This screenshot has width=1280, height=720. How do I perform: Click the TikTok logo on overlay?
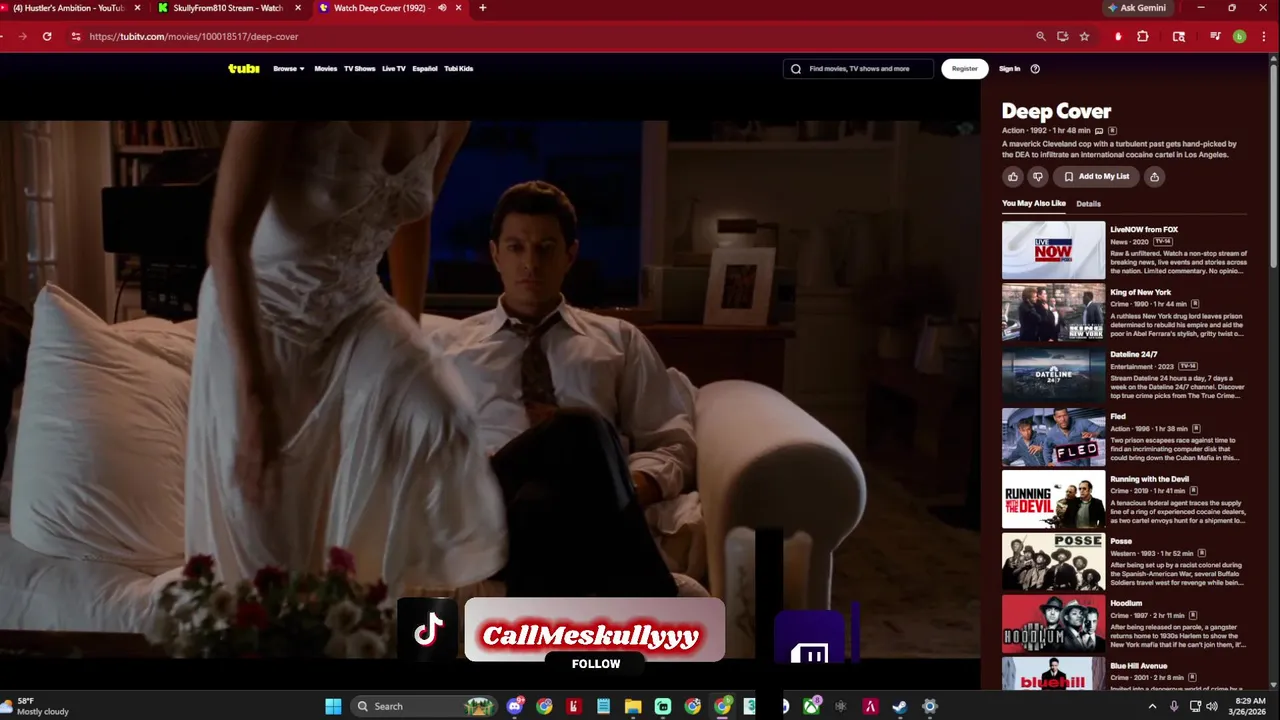428,629
